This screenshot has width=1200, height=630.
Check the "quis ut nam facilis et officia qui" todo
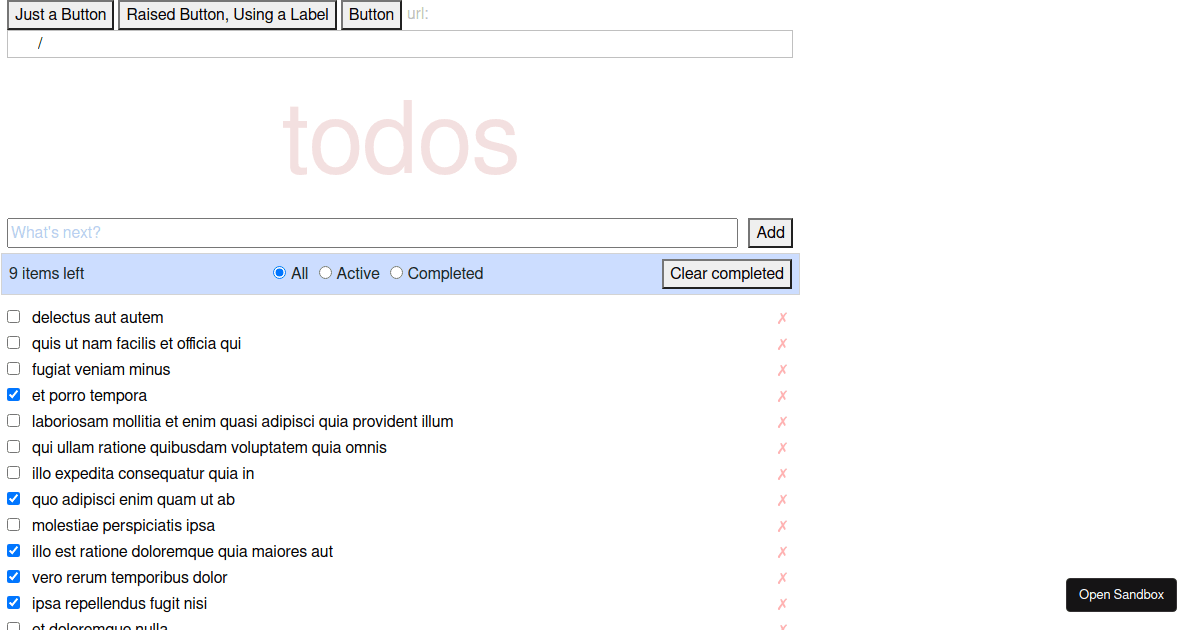(x=13, y=342)
